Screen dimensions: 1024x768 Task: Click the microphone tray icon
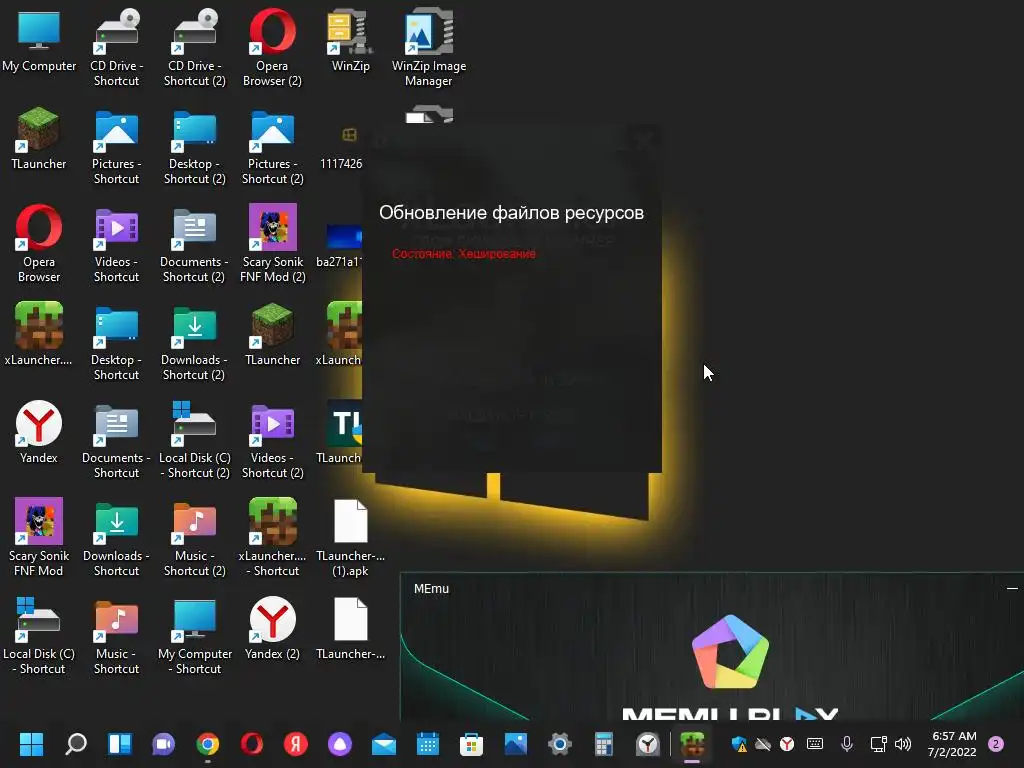847,744
